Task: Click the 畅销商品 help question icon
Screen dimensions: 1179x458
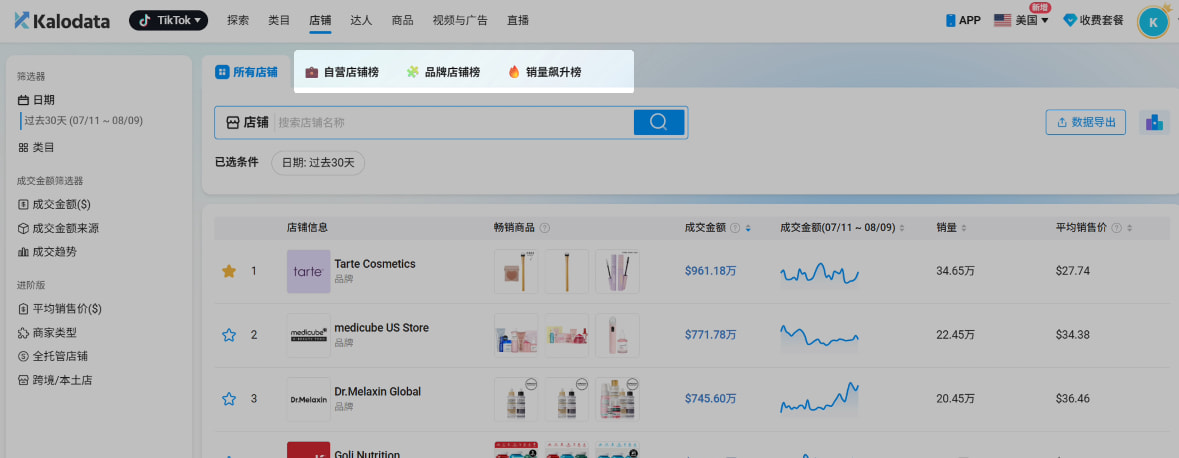Action: (545, 228)
